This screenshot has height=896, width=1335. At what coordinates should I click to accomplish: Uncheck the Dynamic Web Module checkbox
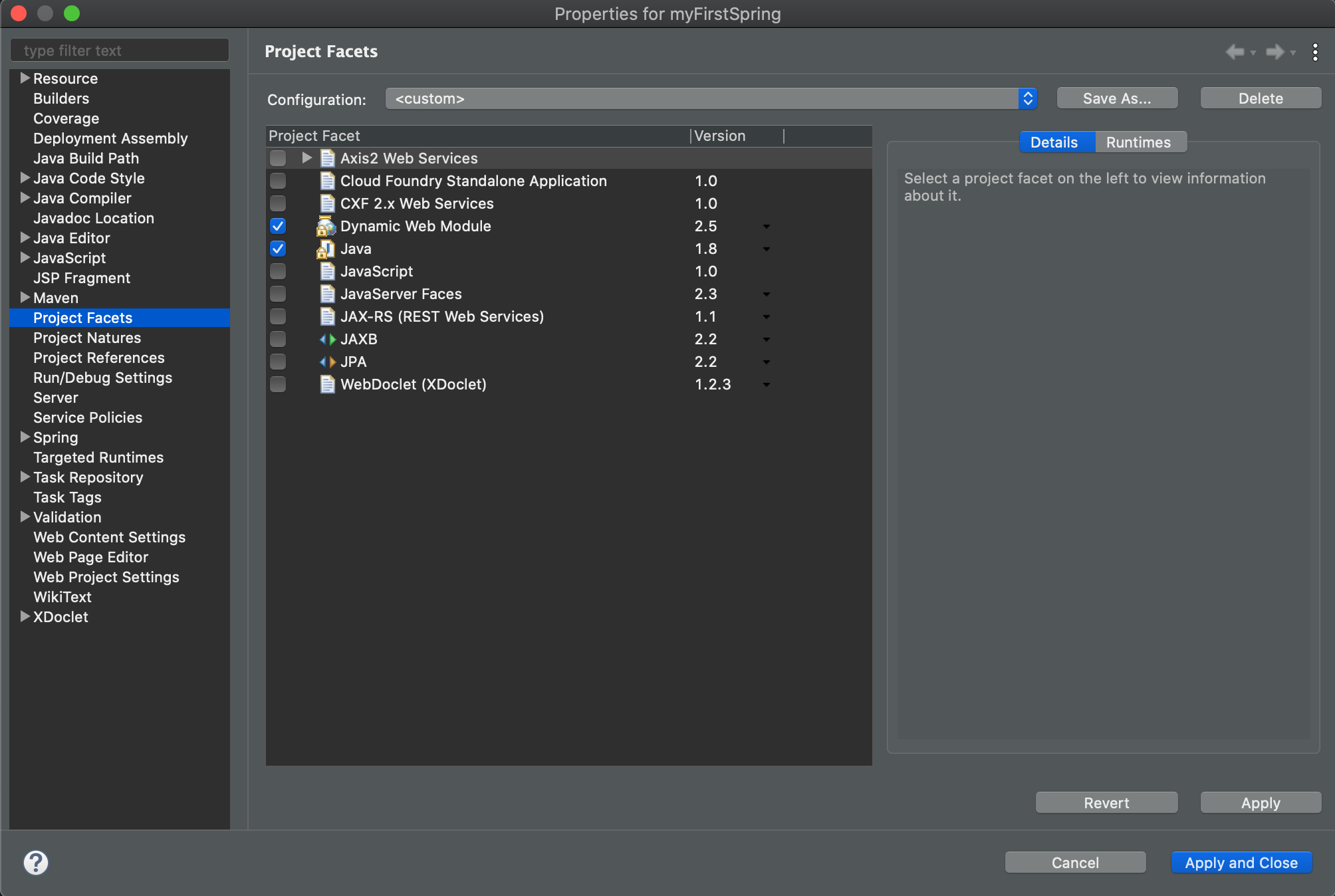point(278,227)
